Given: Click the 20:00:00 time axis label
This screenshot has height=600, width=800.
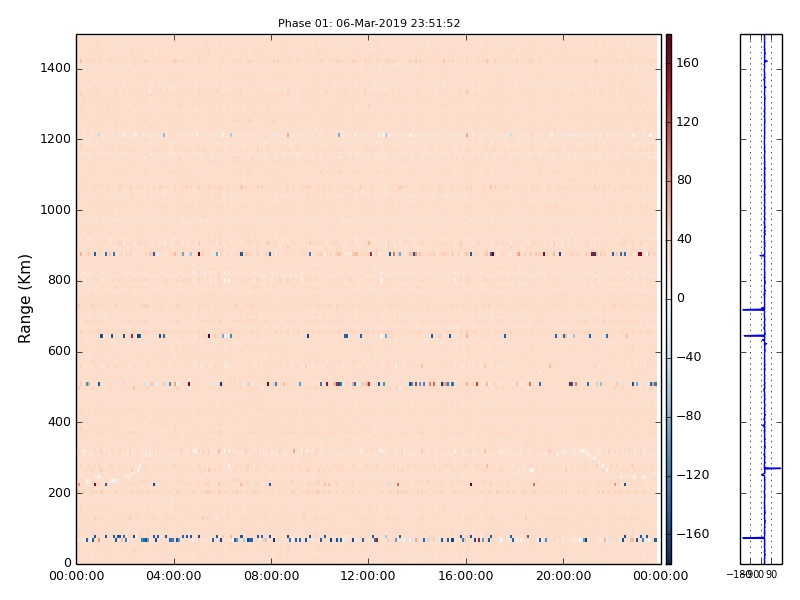Looking at the screenshot, I should pyautogui.click(x=563, y=577).
